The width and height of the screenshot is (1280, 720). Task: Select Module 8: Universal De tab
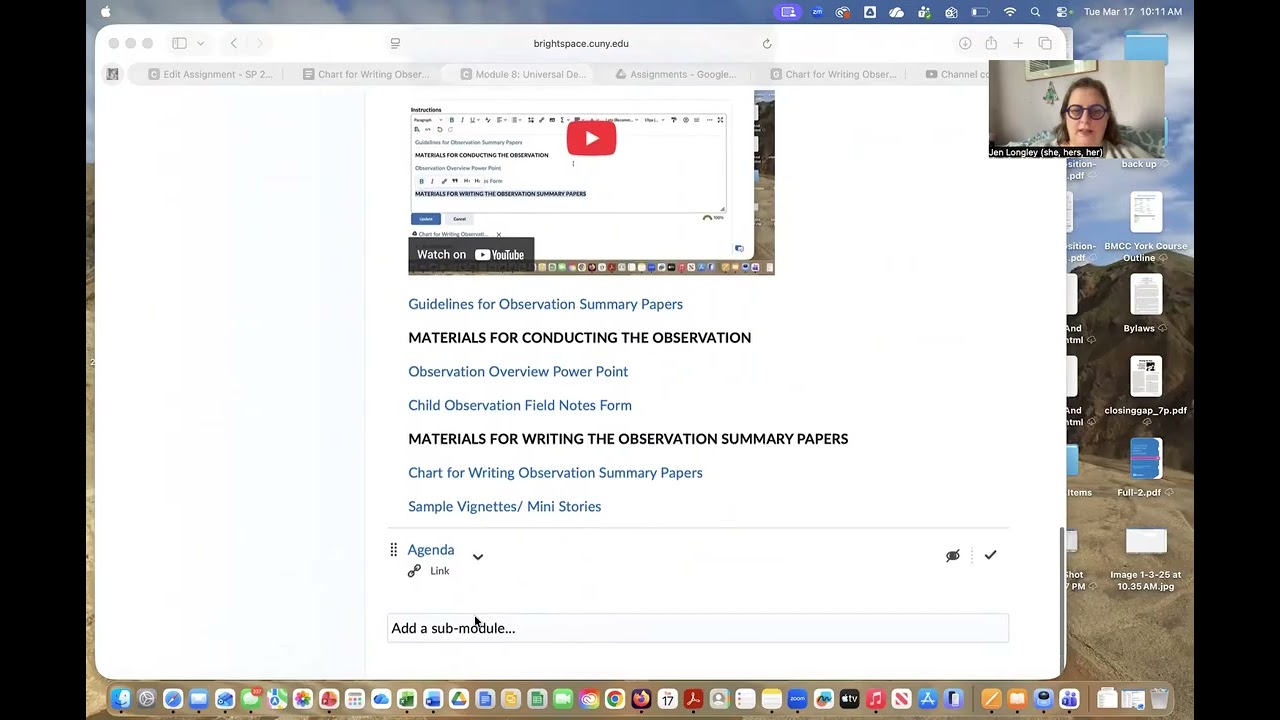522,74
